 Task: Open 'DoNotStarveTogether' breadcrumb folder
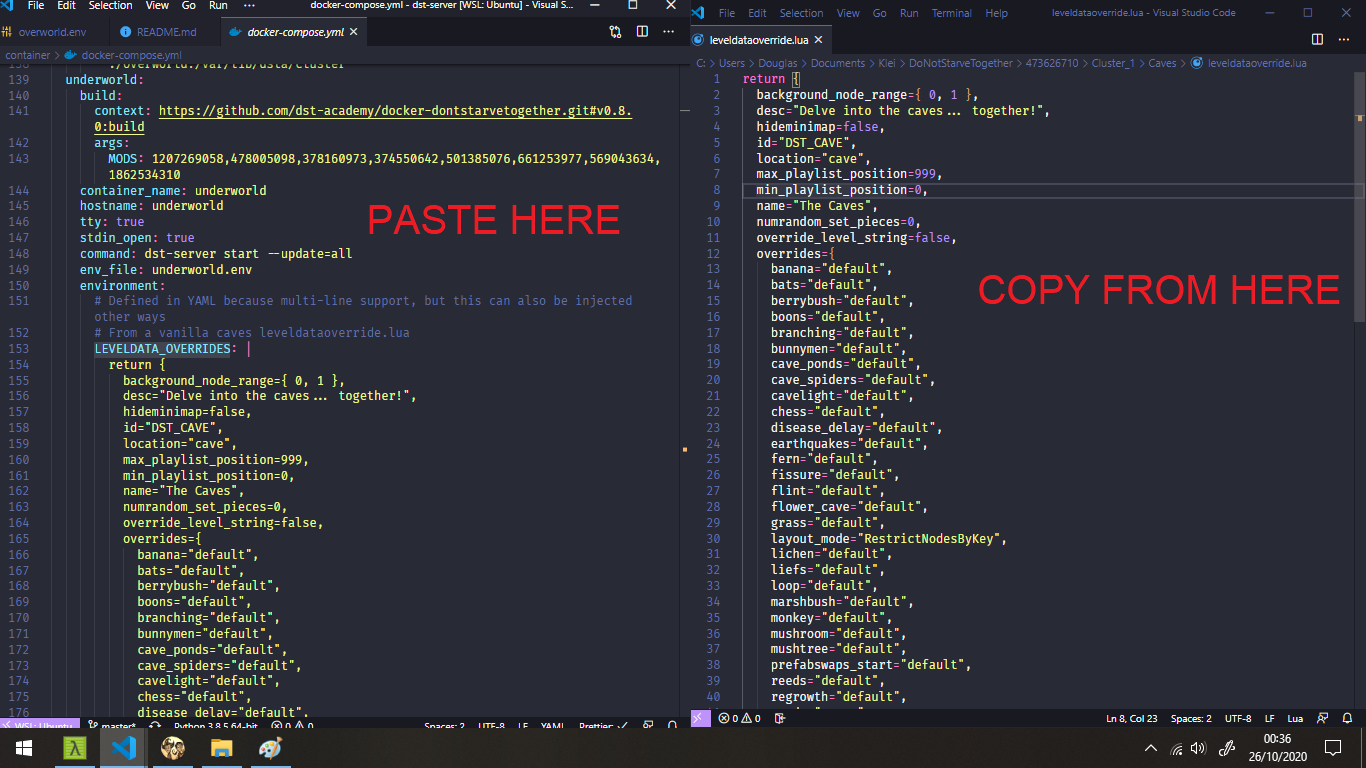961,63
